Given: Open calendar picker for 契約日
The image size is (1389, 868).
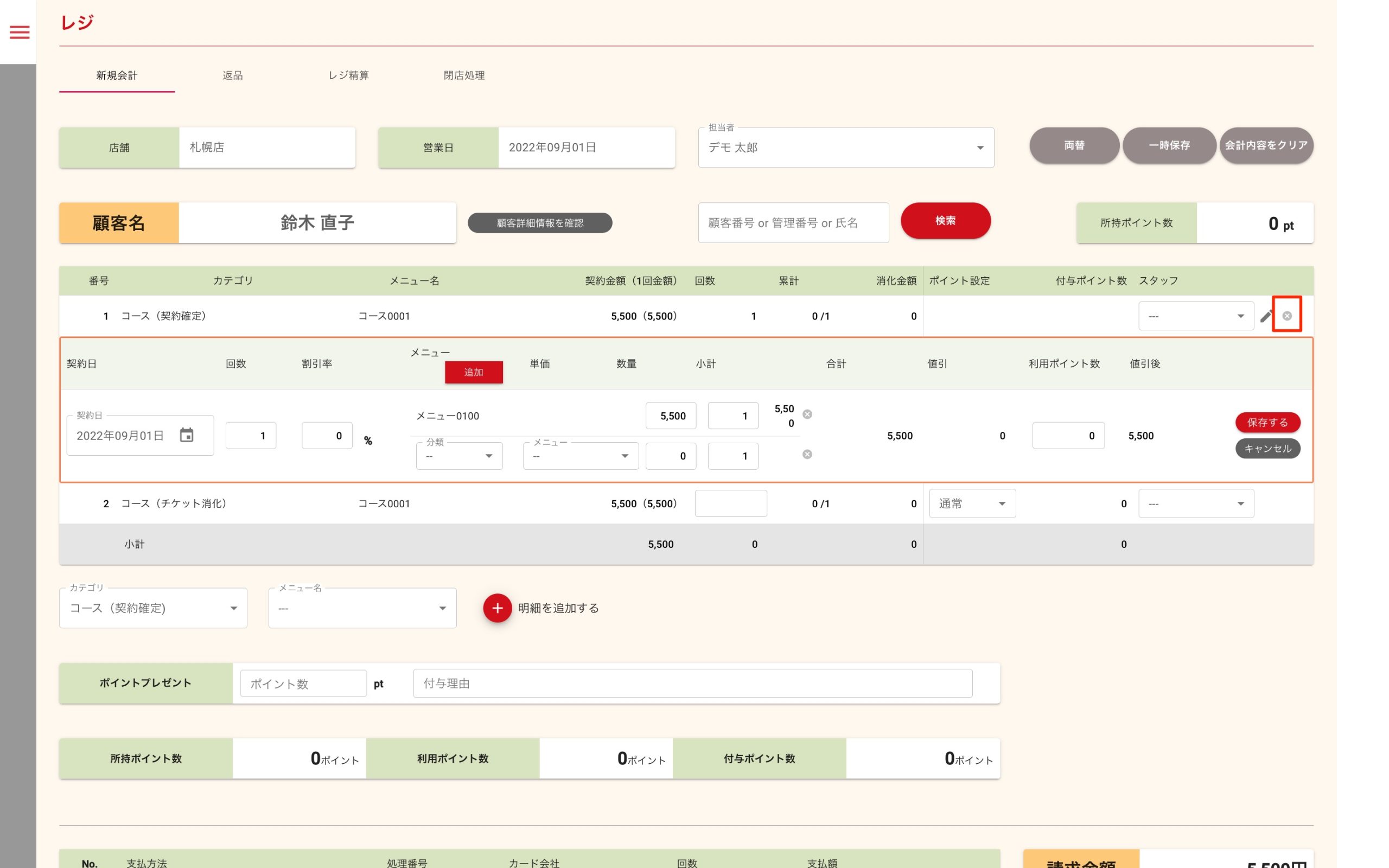Looking at the screenshot, I should 187,435.
